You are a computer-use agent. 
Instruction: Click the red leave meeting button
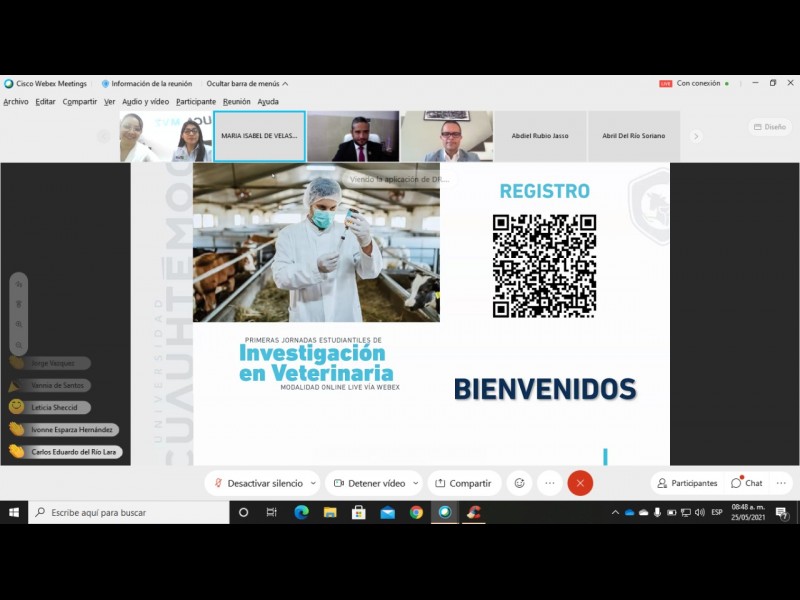pyautogui.click(x=580, y=483)
